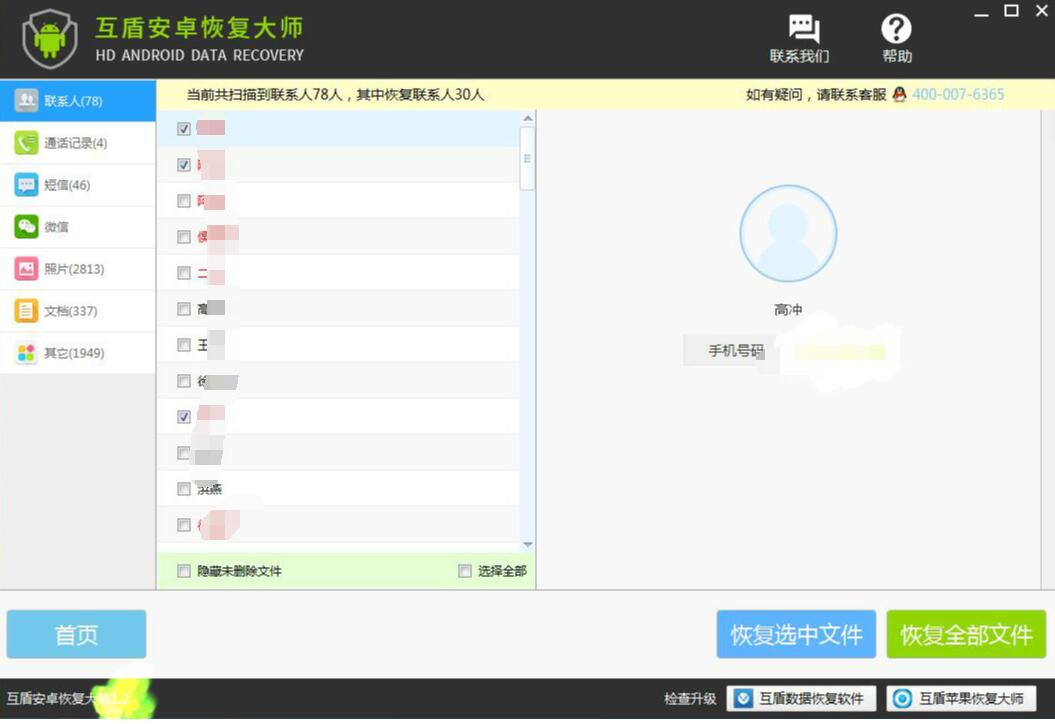Open the 其它(1949) category
The image size is (1055, 724).
(x=77, y=353)
